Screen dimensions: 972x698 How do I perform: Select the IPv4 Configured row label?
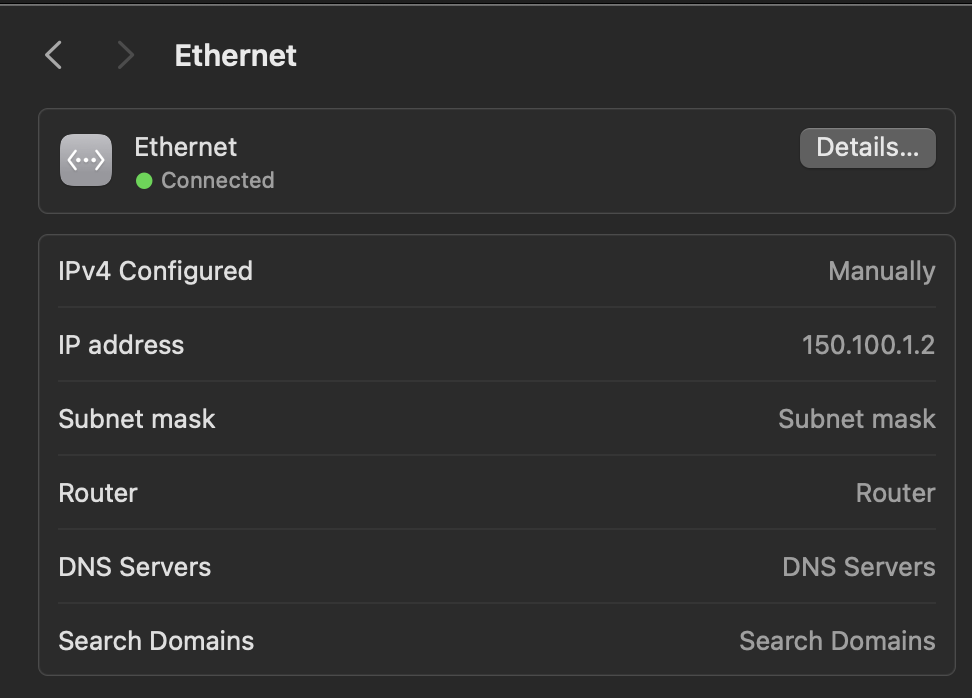[x=156, y=271]
